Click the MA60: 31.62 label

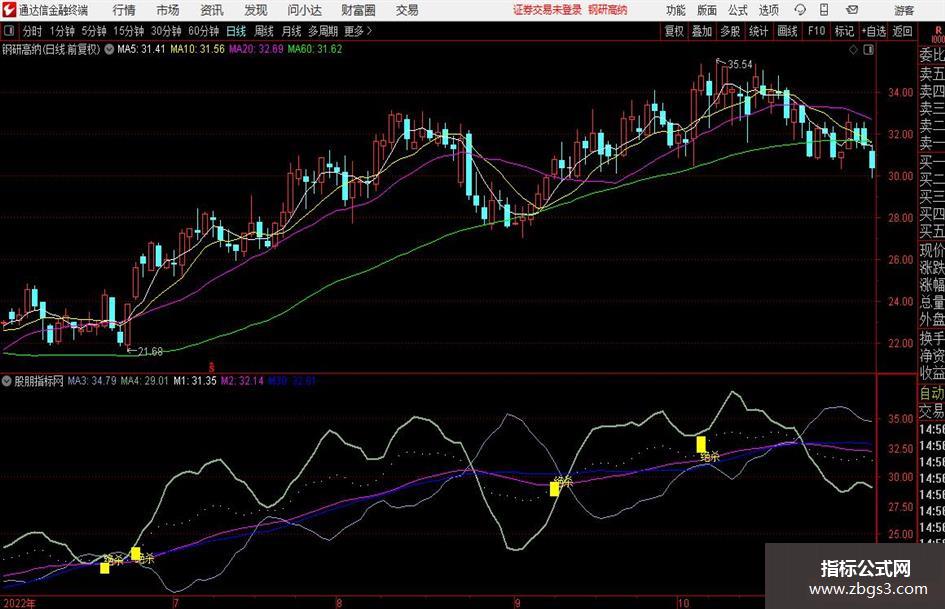(x=315, y=49)
